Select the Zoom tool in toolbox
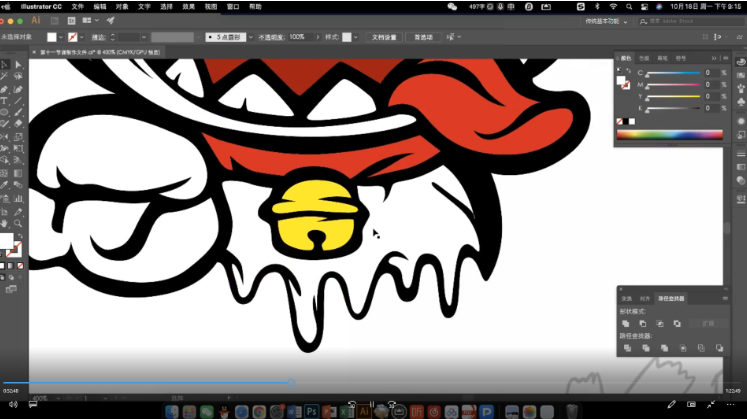Viewport: 747px width, 419px height. point(18,223)
